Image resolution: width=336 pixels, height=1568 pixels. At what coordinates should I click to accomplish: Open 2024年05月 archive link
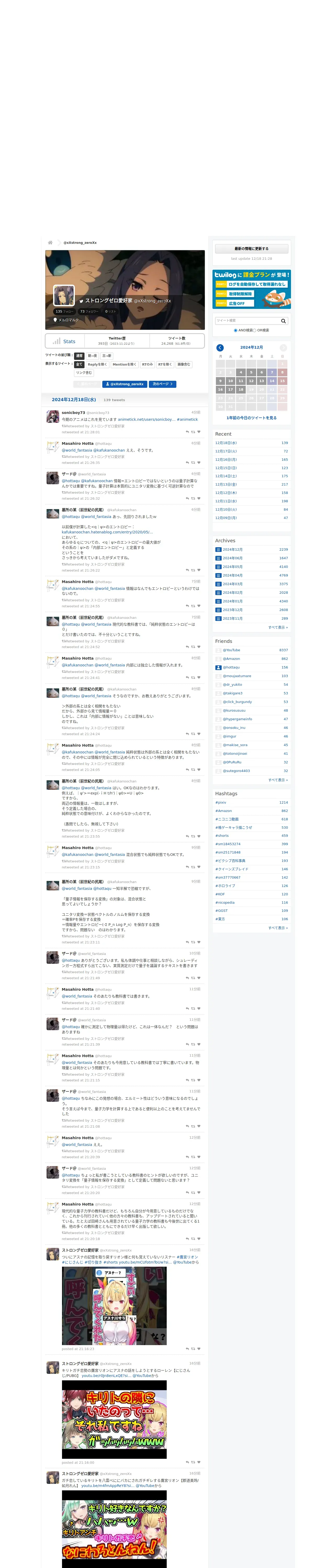pos(232,567)
